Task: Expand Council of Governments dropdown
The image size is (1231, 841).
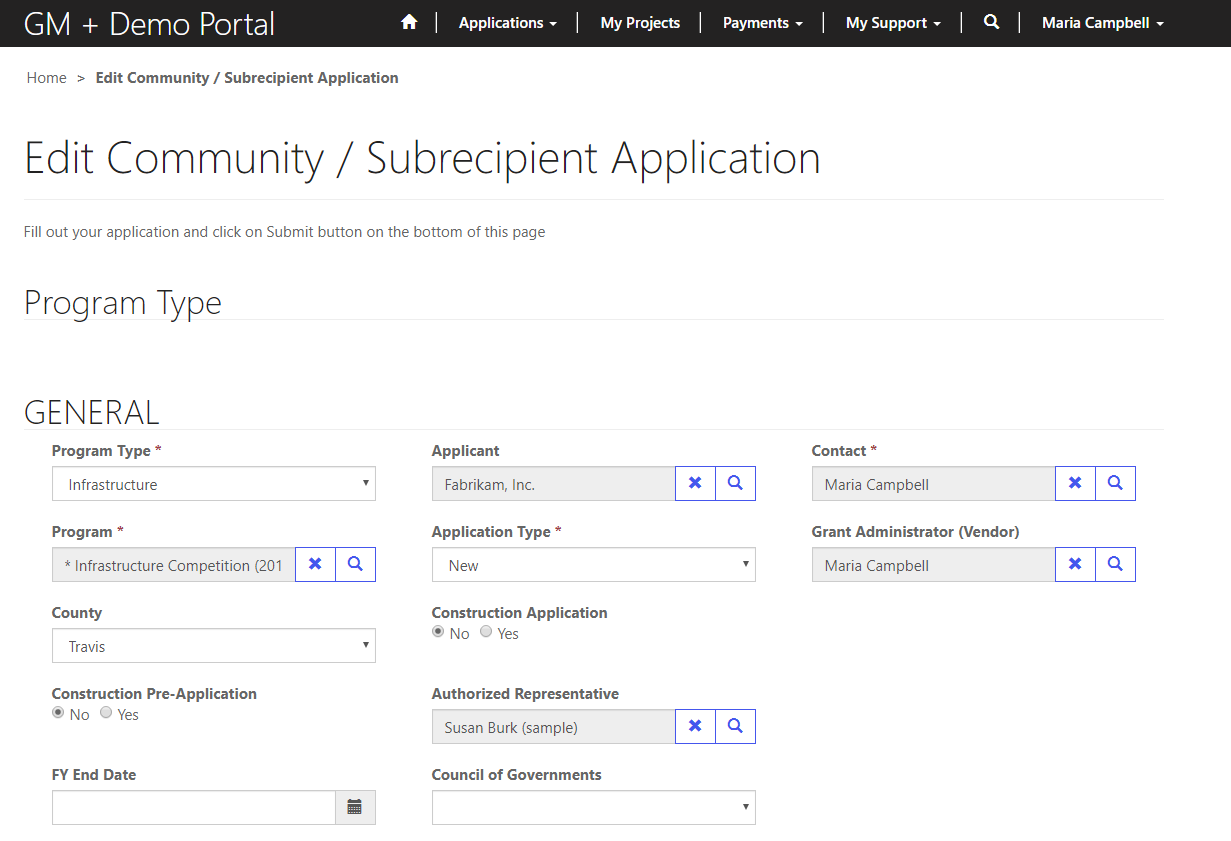Action: point(593,807)
